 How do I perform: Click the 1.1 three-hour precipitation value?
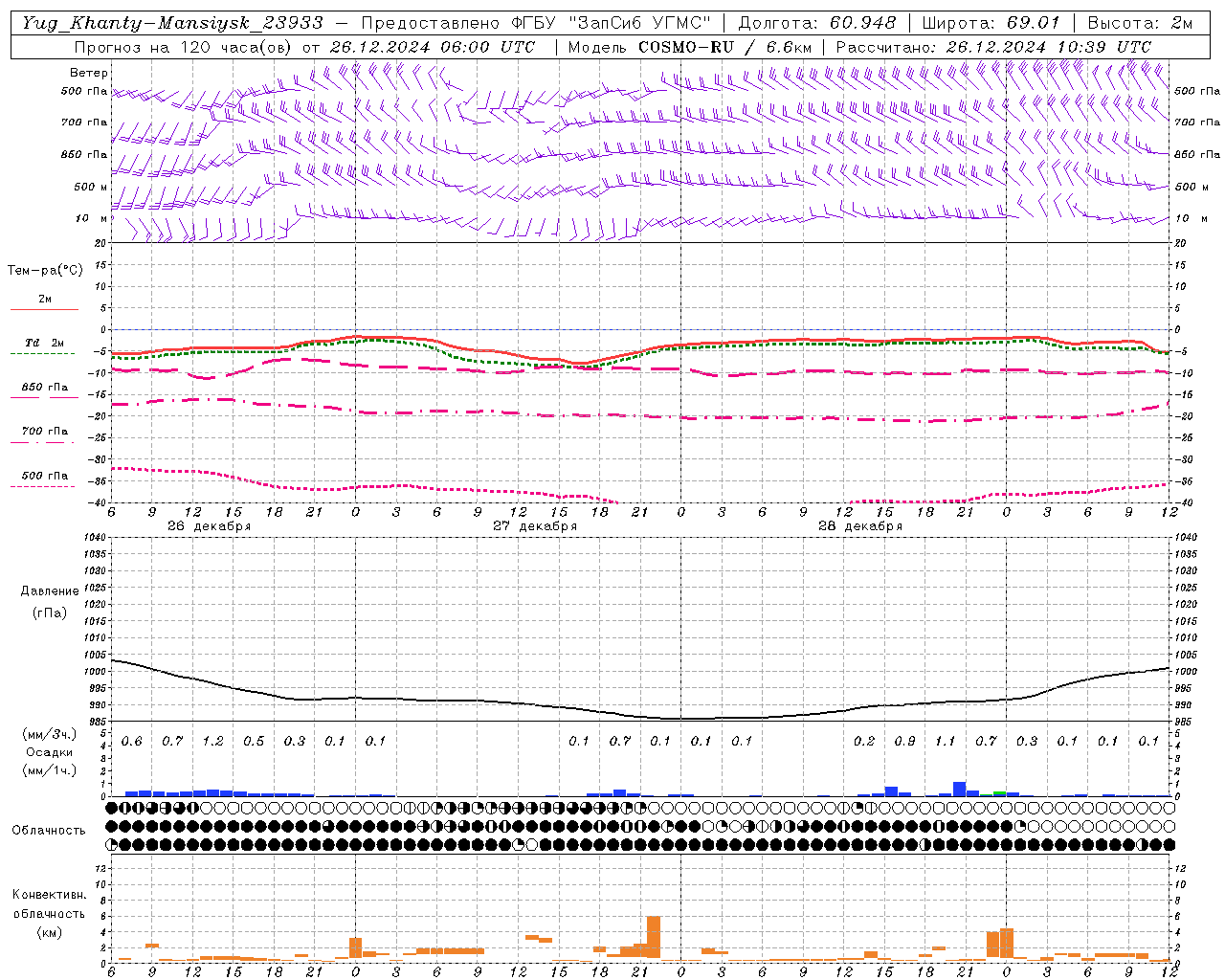tap(945, 742)
